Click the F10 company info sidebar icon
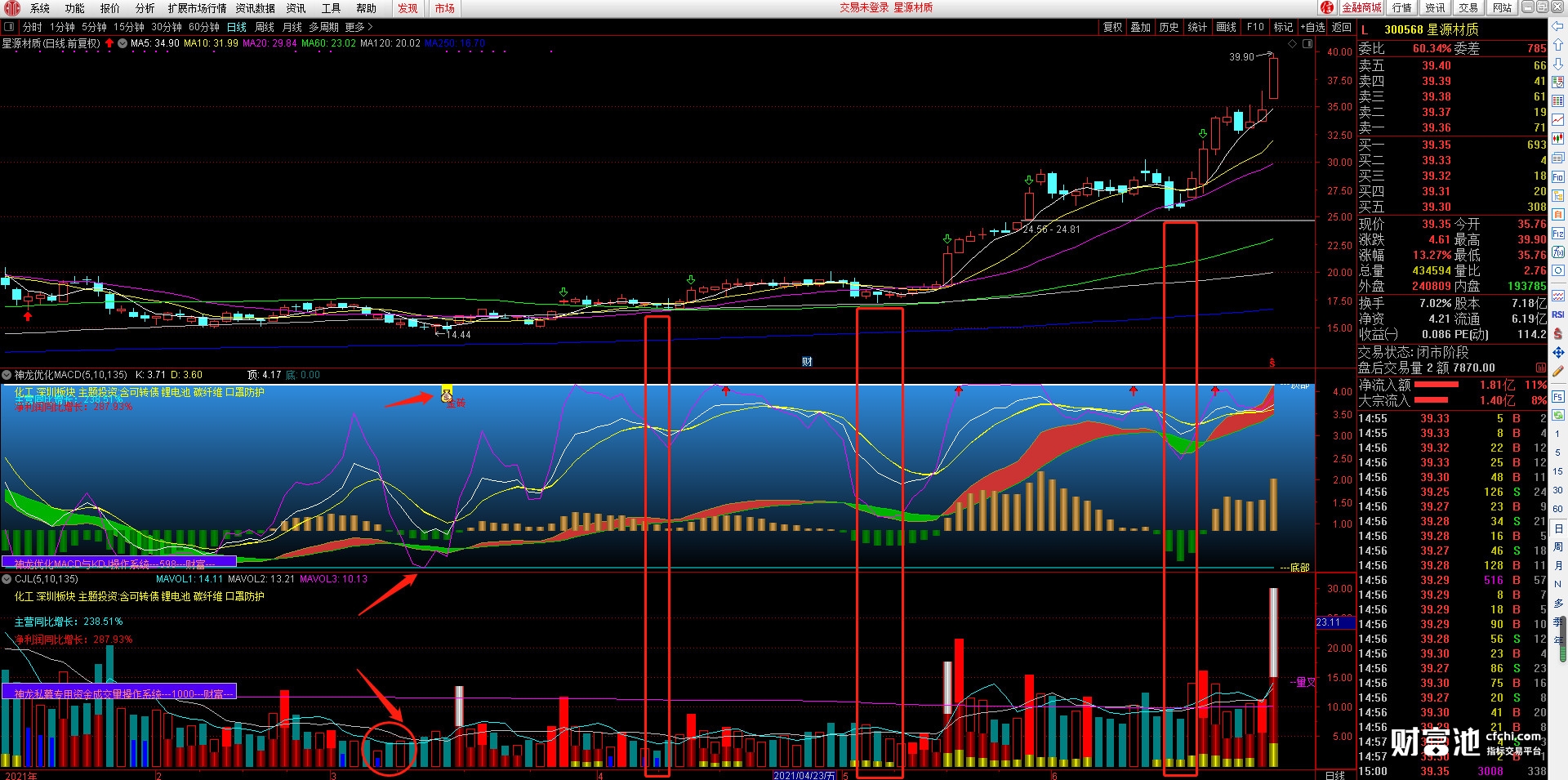This screenshot has width=1568, height=780. point(1558,176)
